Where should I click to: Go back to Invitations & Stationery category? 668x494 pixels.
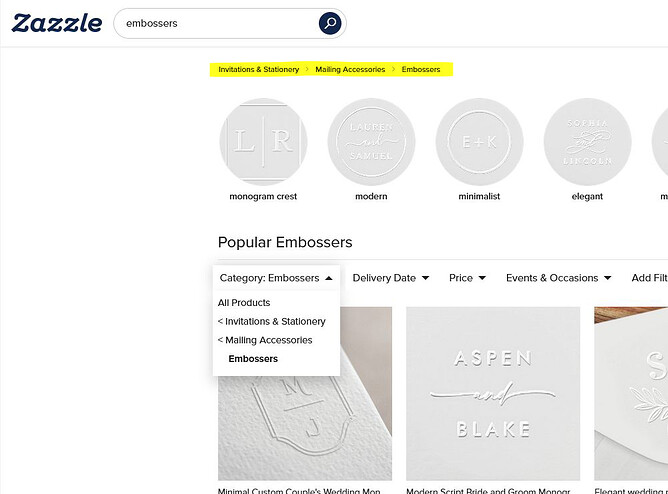(271, 322)
